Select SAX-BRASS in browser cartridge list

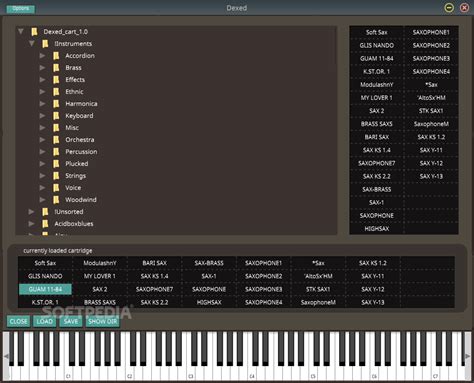[377, 189]
